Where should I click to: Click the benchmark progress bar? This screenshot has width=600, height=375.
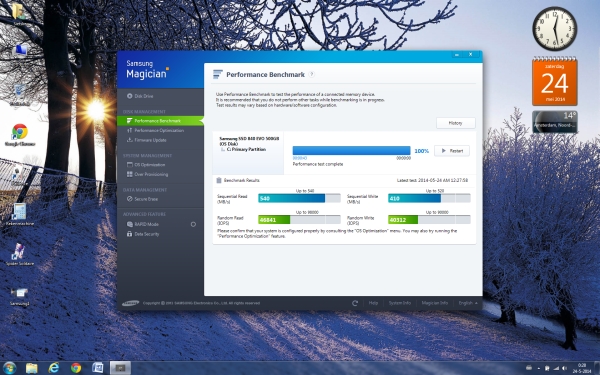pyautogui.click(x=351, y=150)
